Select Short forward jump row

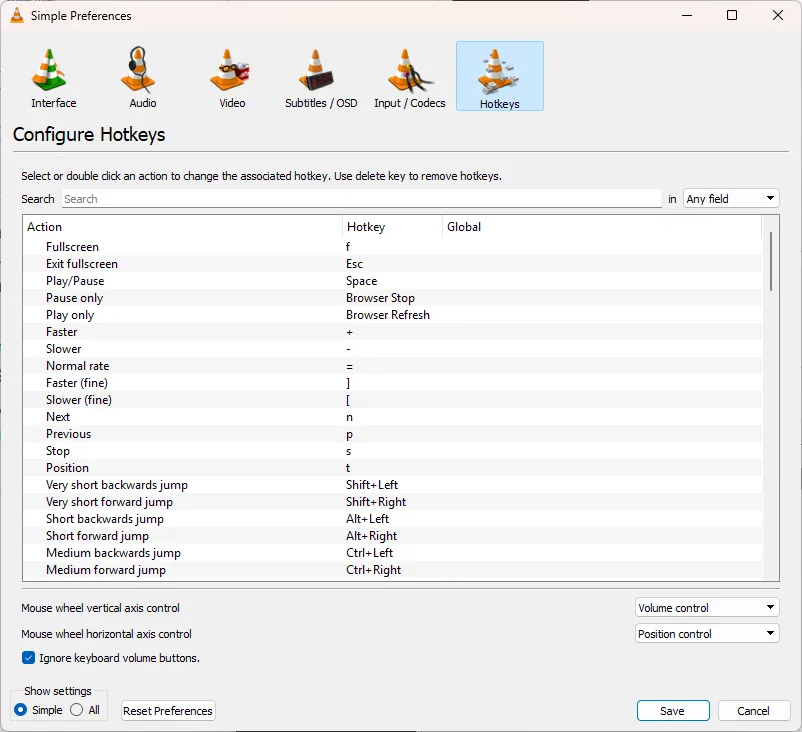(x=392, y=536)
